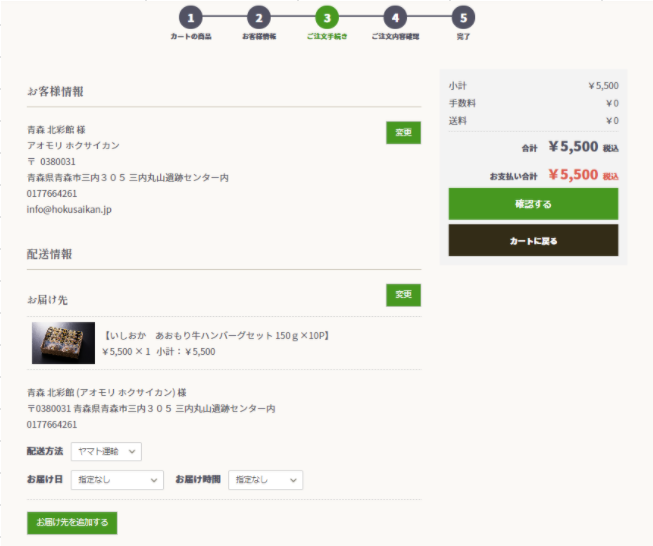Click the chevron arrow in お届け時間 box
This screenshot has height=546, width=653.
[x=293, y=480]
